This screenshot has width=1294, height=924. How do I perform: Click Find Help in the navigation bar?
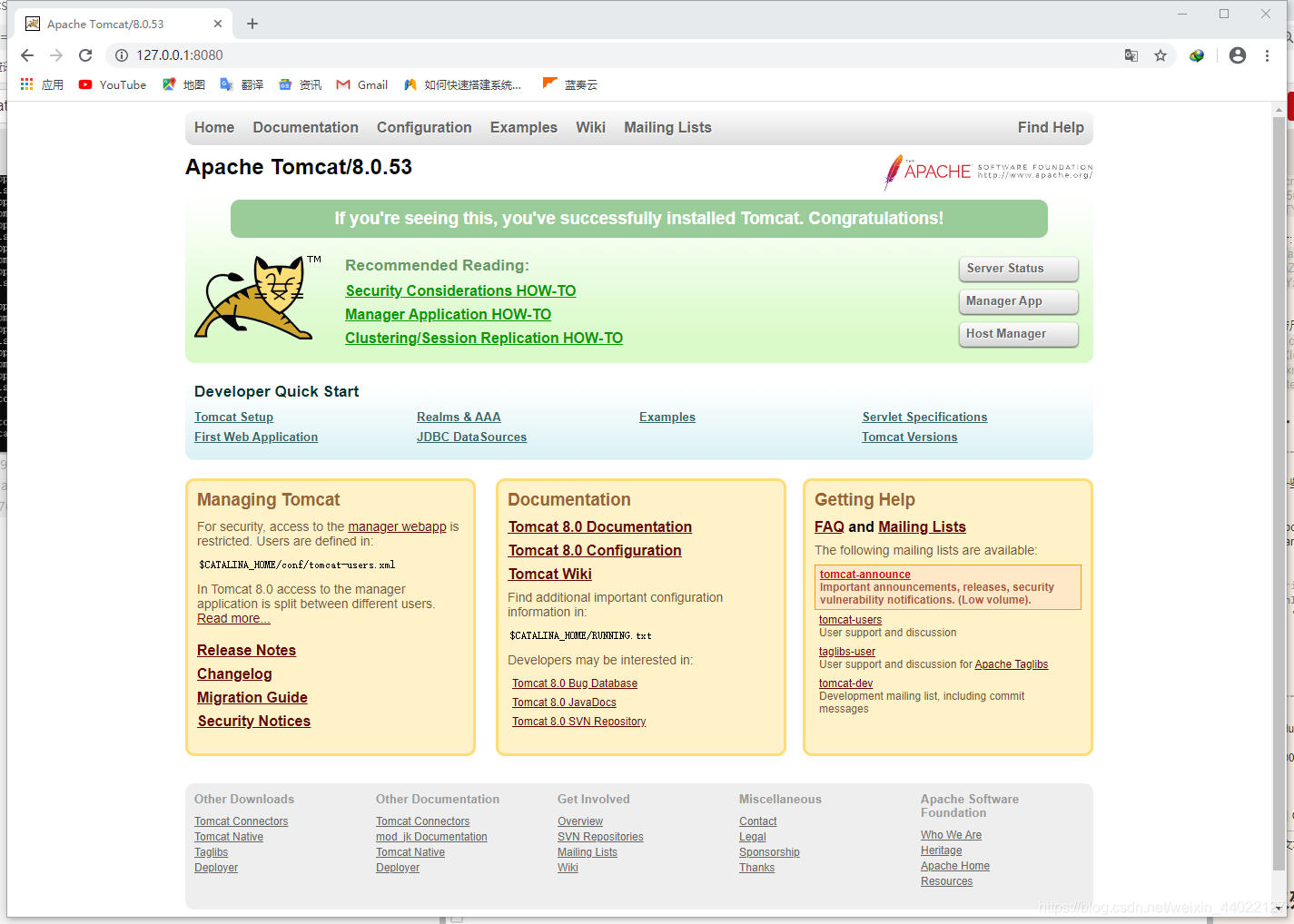[1051, 128]
